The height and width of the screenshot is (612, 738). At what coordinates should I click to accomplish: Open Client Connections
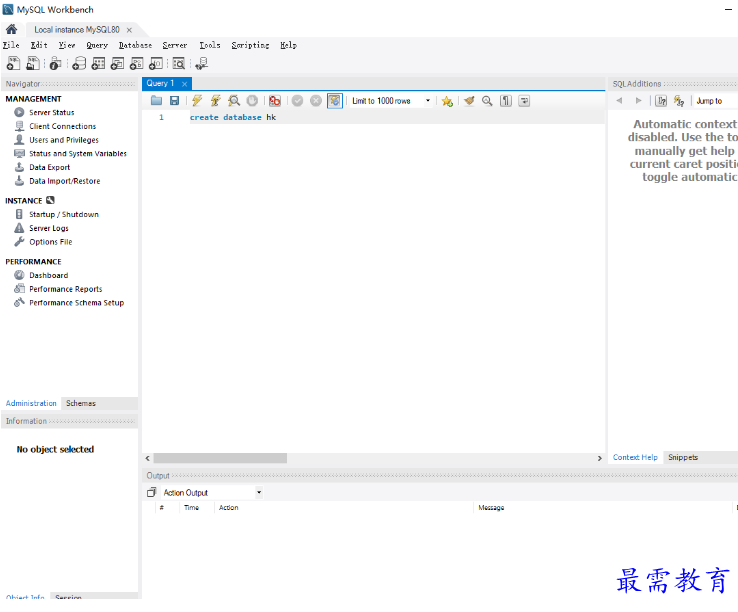pos(63,126)
